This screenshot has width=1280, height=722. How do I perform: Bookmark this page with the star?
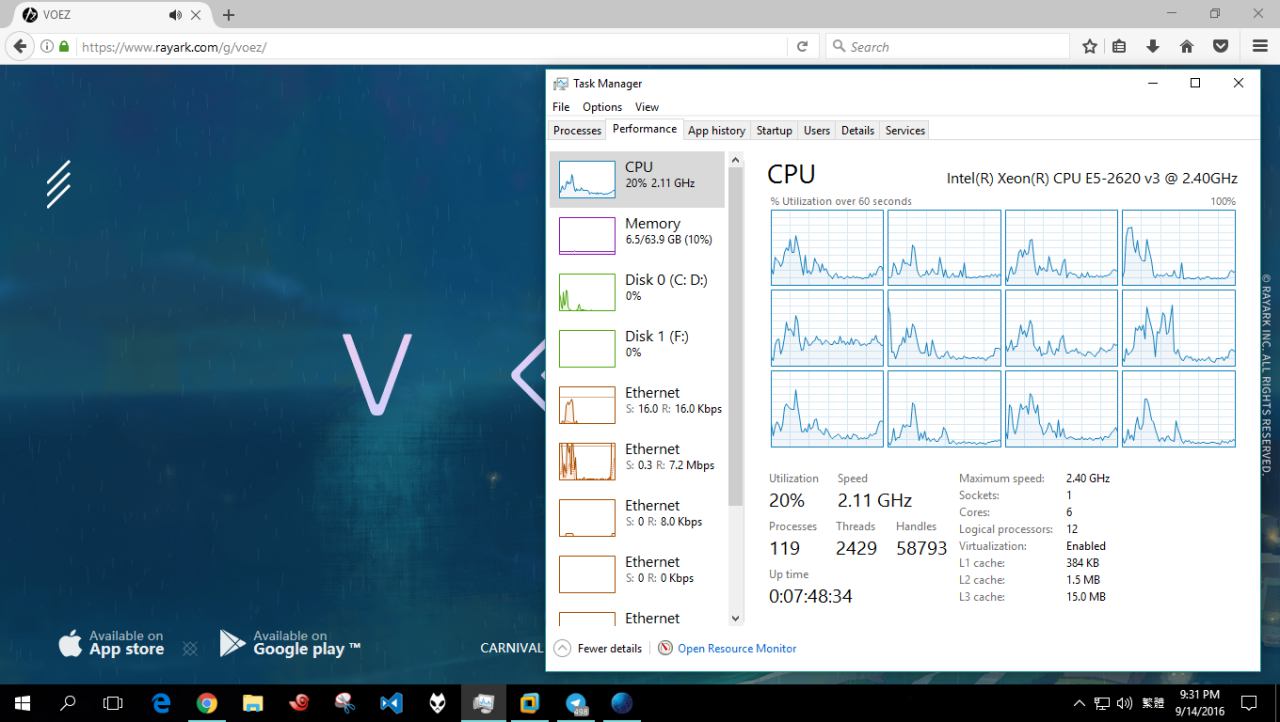pyautogui.click(x=1090, y=46)
